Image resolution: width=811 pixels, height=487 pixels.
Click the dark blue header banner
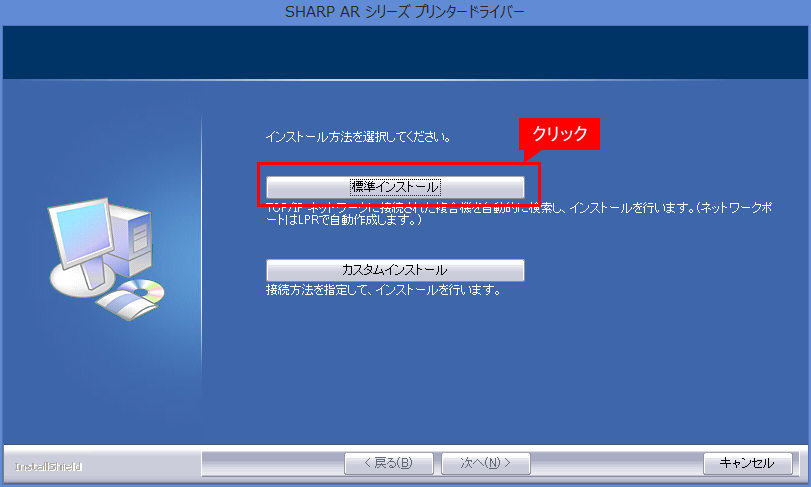coord(405,53)
